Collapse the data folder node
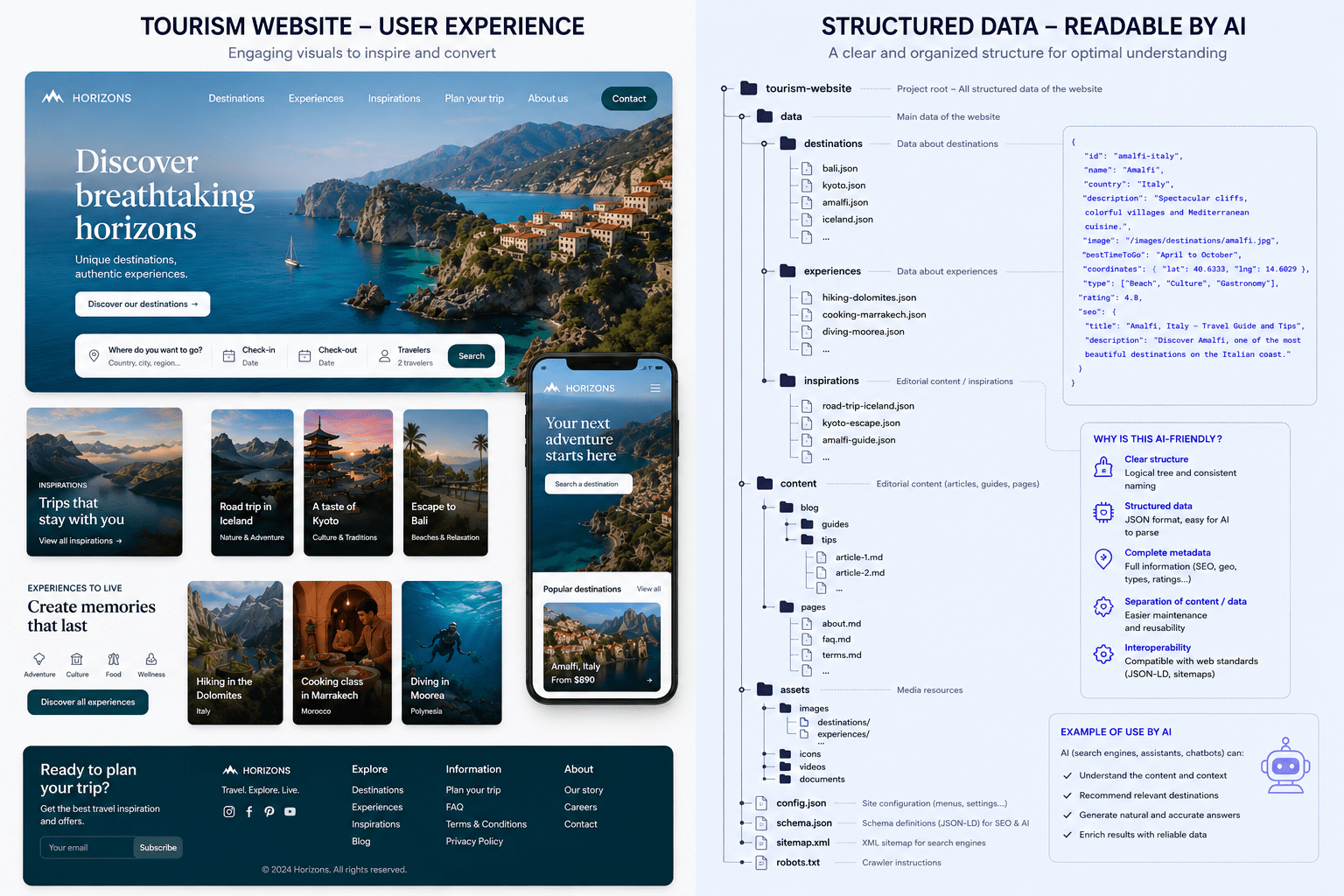Image resolution: width=1344 pixels, height=896 pixels. coord(741,116)
